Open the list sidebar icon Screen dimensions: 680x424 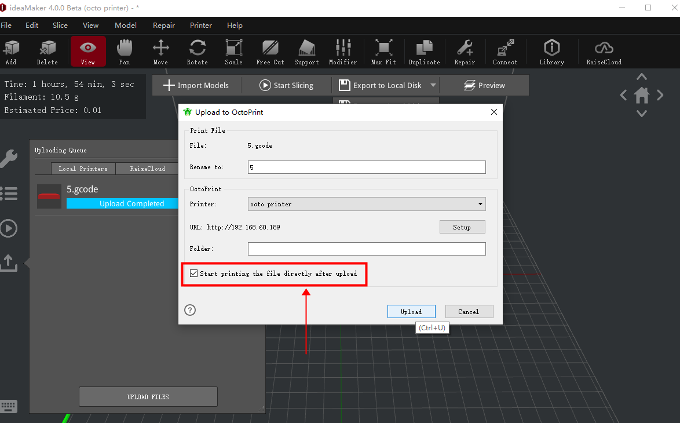coord(9,193)
